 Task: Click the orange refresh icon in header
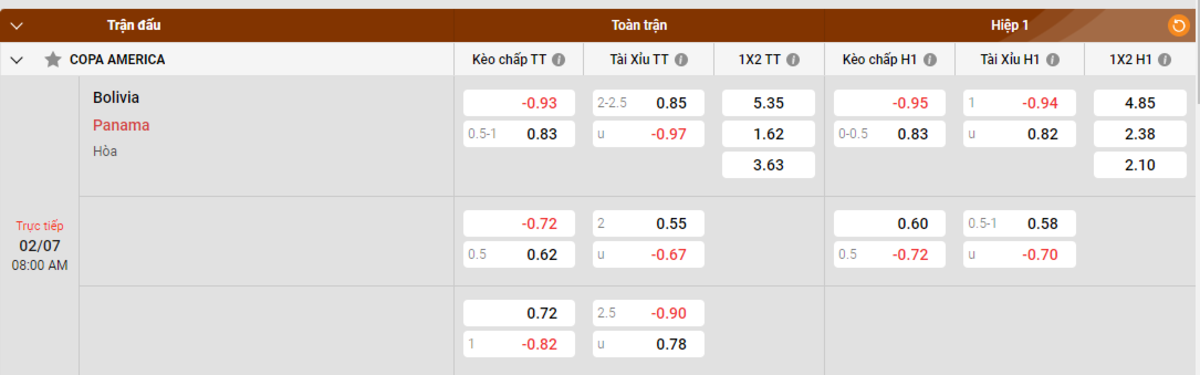[1178, 25]
